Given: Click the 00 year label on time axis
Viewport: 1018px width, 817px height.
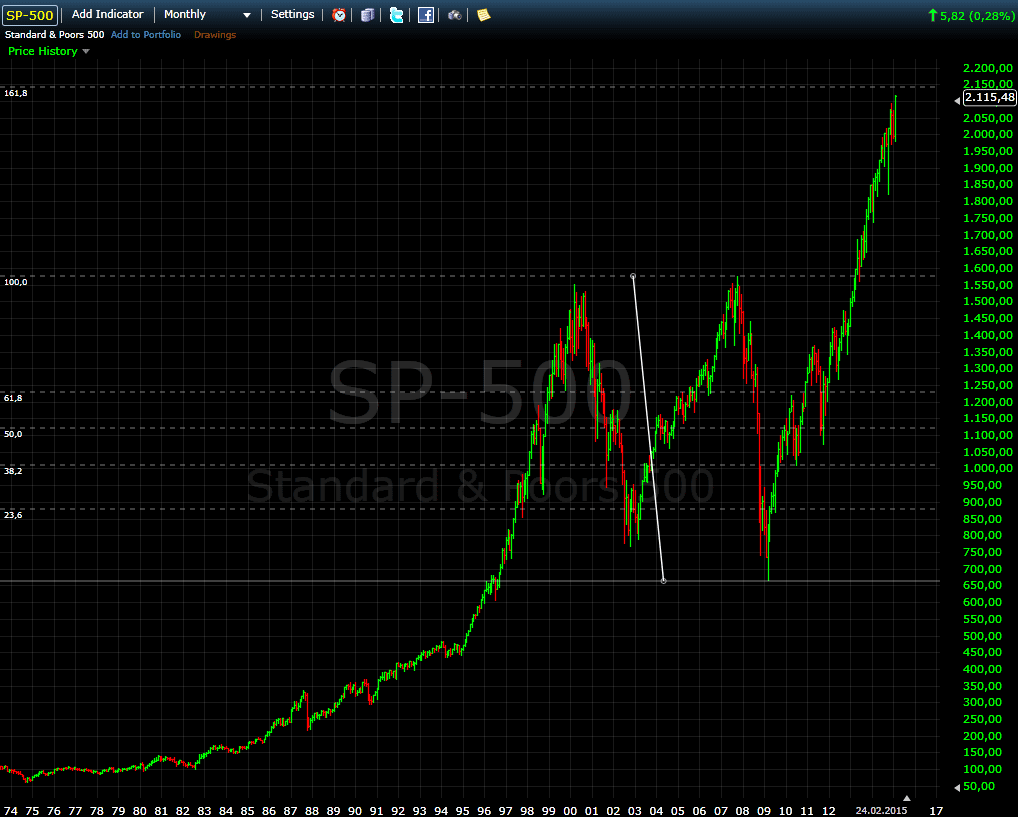Looking at the screenshot, I should point(570,811).
